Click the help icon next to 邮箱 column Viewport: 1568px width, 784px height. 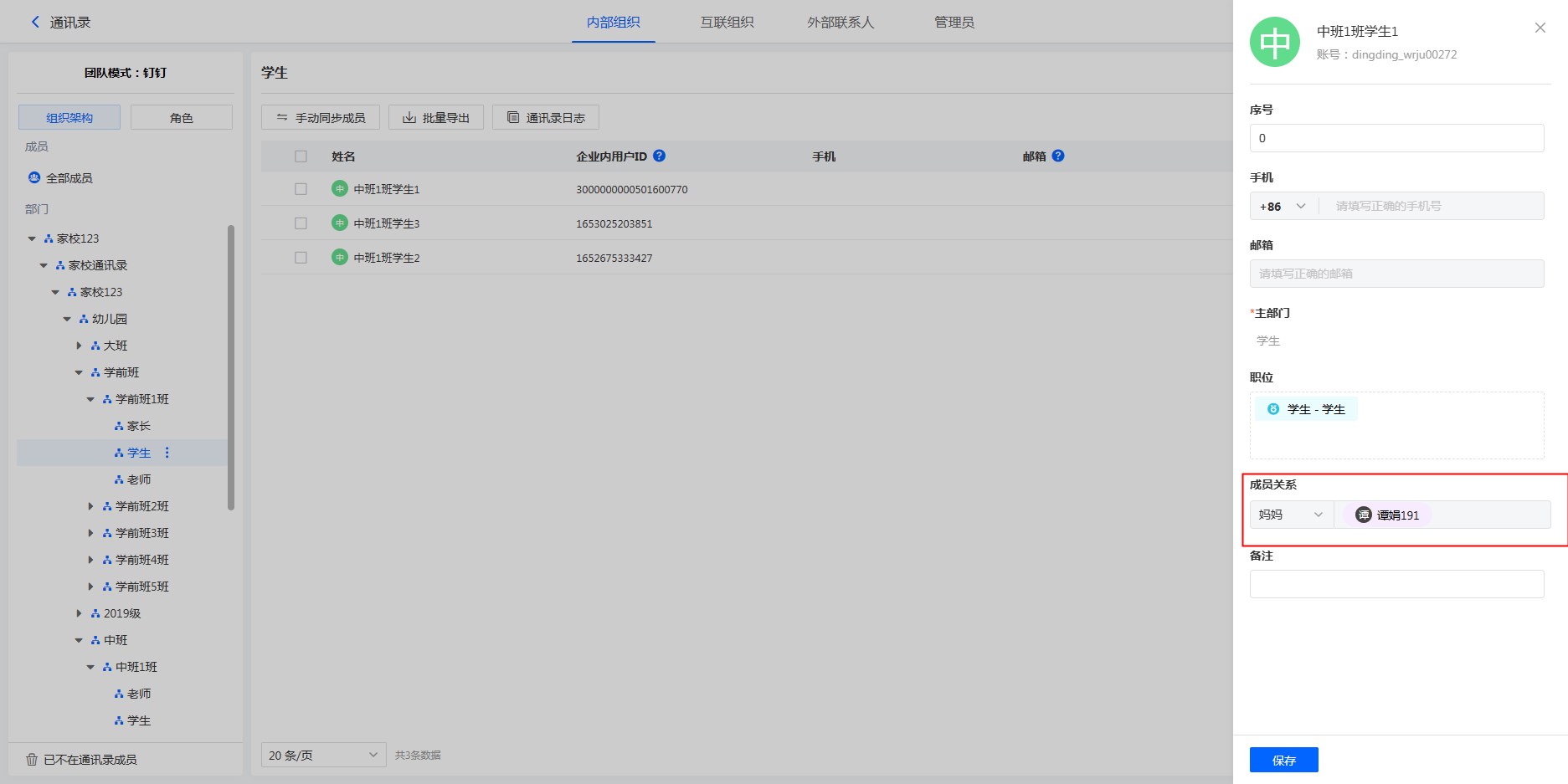point(1058,156)
